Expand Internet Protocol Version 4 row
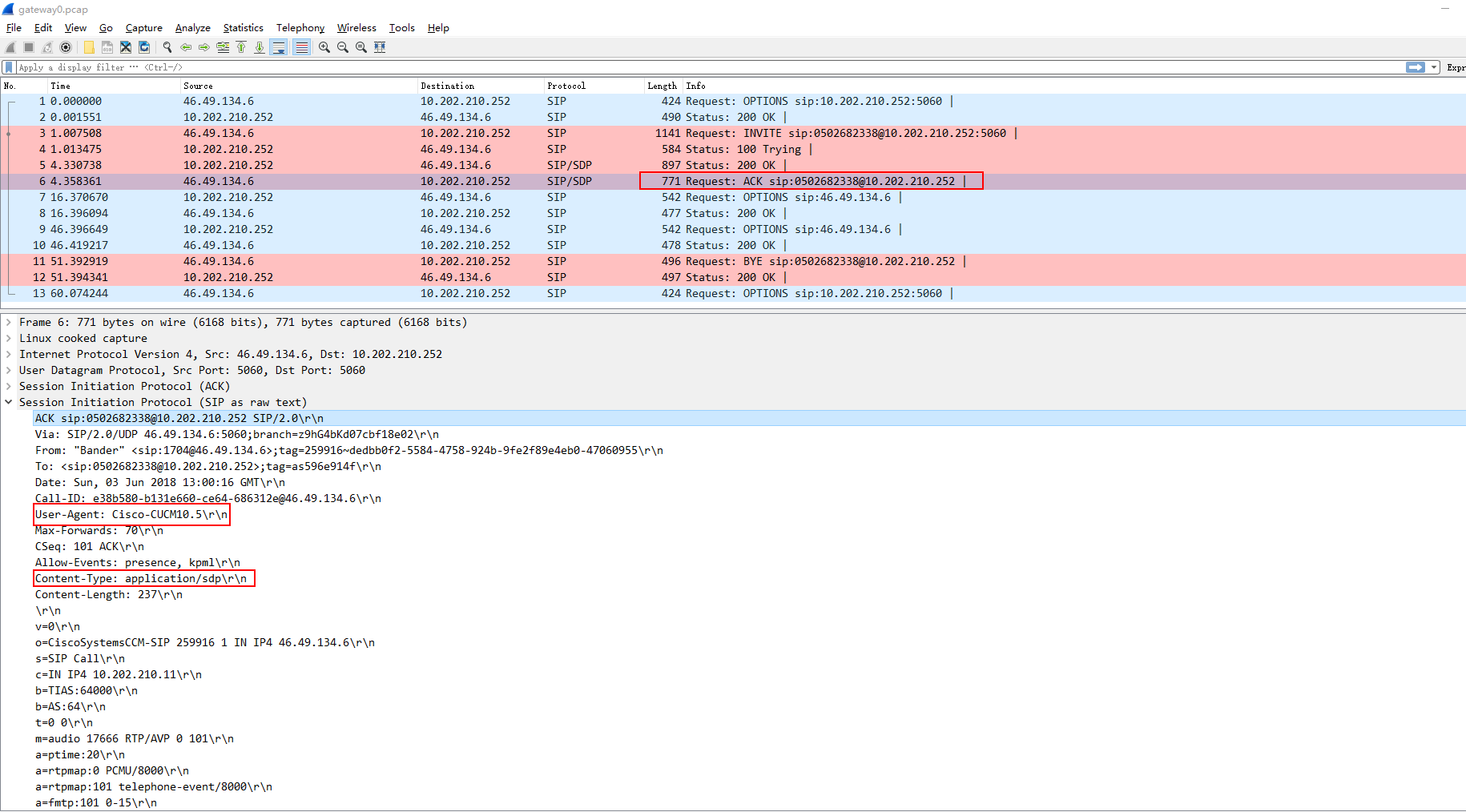The width and height of the screenshot is (1466, 812). coord(9,354)
